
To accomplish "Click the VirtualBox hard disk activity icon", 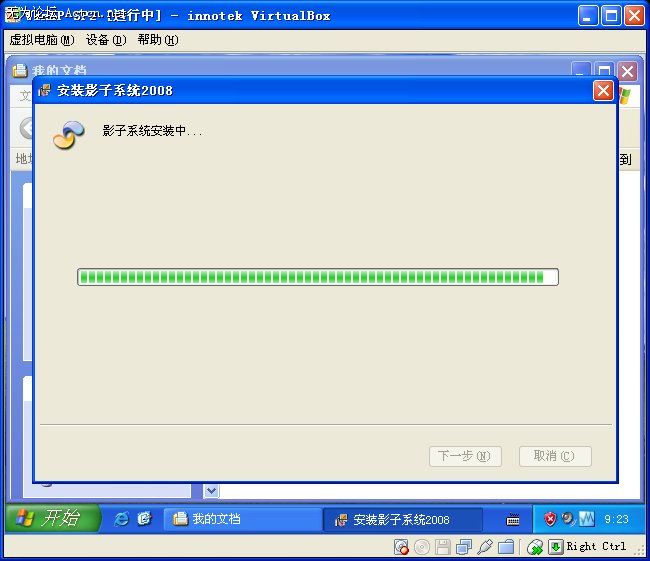I will (401, 547).
